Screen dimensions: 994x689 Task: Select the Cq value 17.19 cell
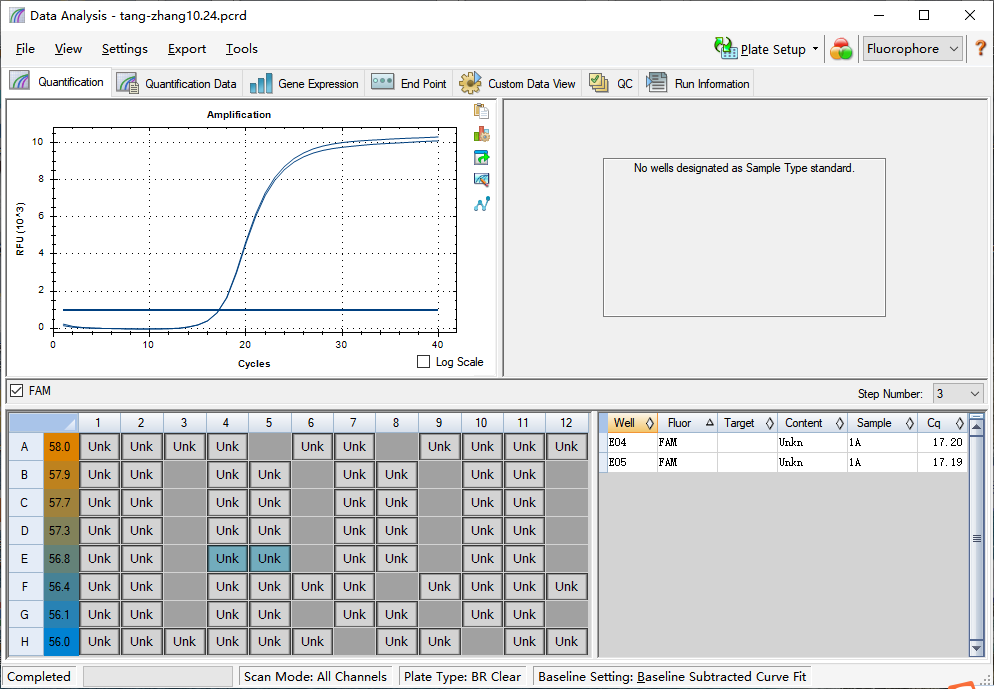point(942,462)
